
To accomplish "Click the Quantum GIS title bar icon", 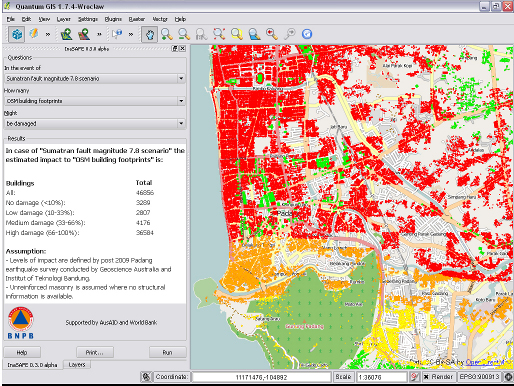I will 7,6.
